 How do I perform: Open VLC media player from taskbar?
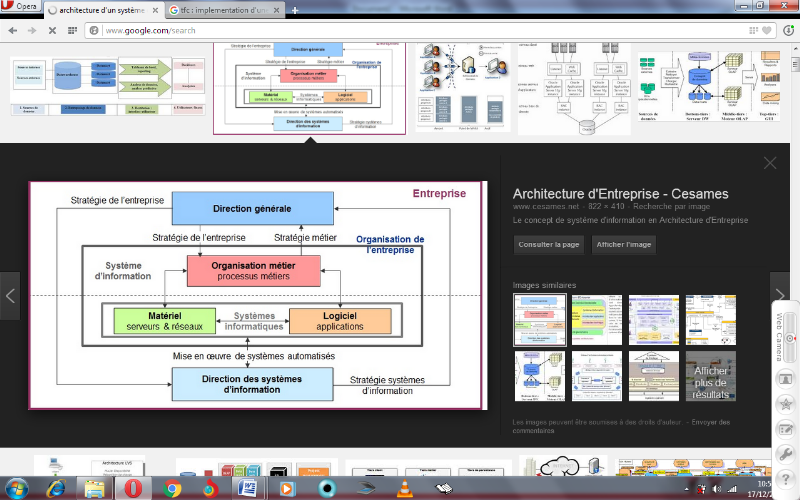(403, 487)
